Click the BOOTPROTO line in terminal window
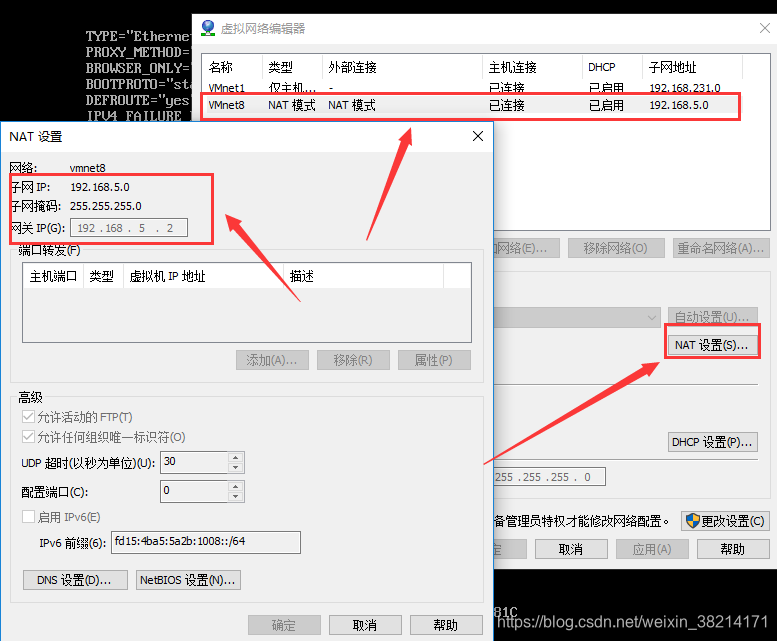This screenshot has height=641, width=777. (139, 84)
